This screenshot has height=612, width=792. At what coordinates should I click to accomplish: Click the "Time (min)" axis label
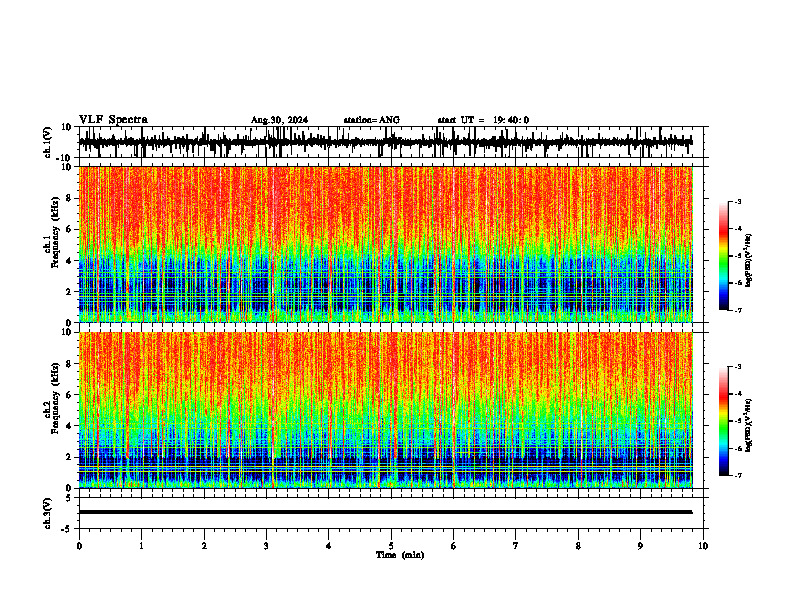(x=400, y=555)
